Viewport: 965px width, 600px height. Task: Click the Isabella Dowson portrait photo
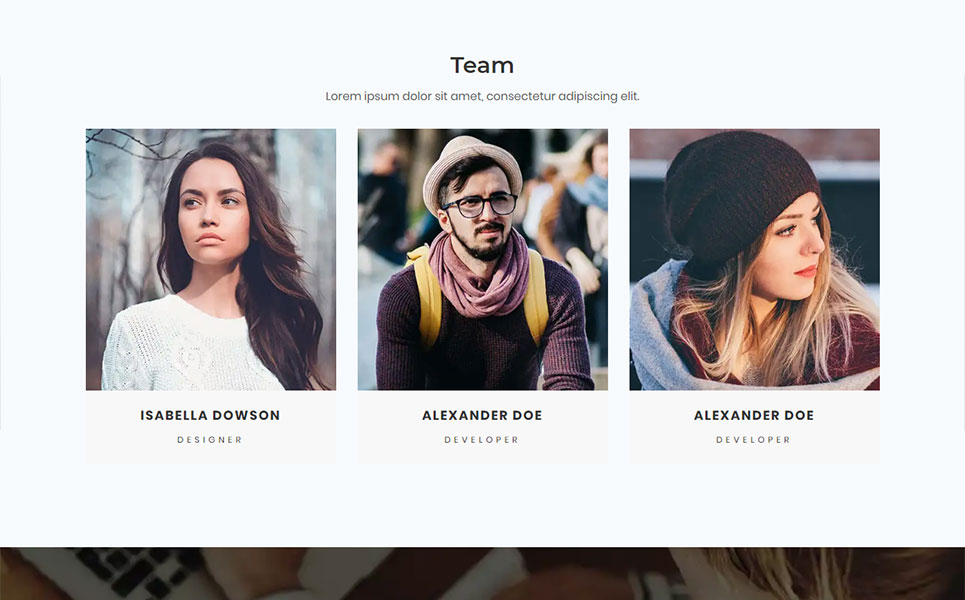tap(210, 259)
